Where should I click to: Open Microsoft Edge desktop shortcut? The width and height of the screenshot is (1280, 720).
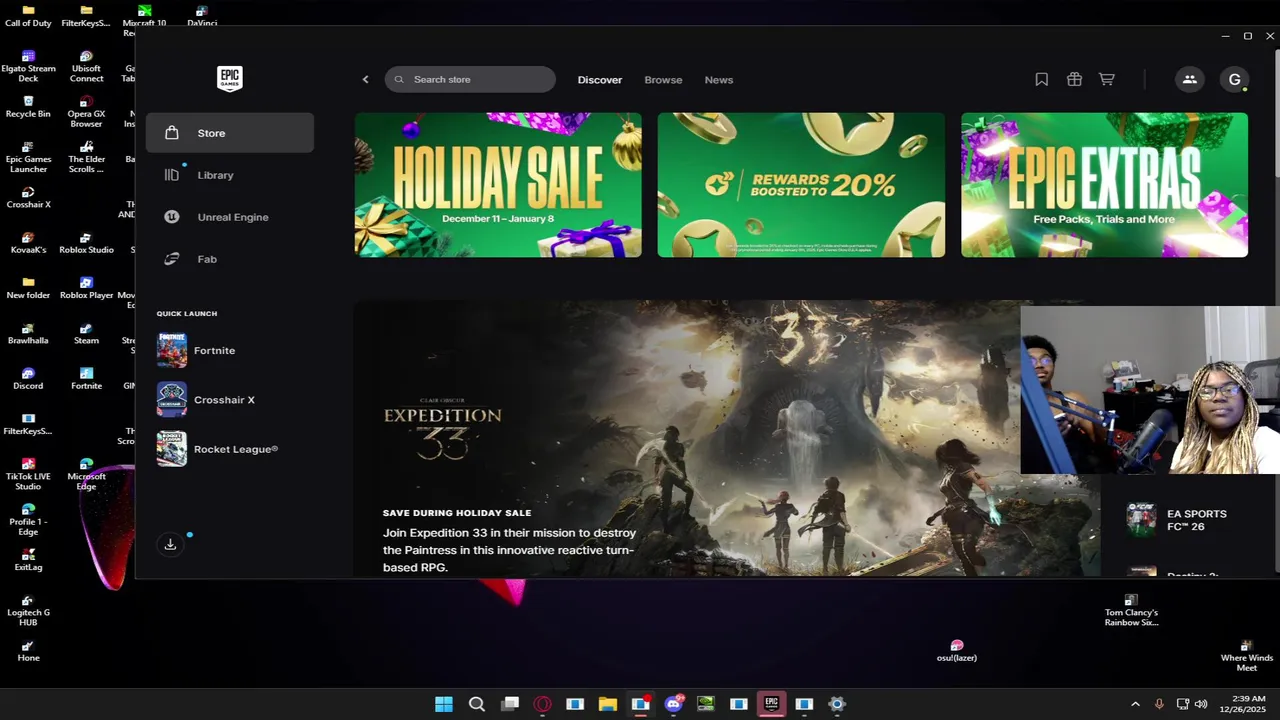click(x=86, y=474)
